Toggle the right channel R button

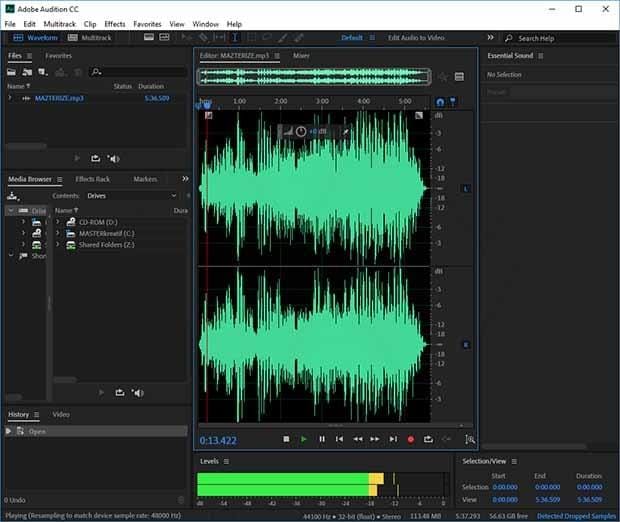tap(466, 345)
